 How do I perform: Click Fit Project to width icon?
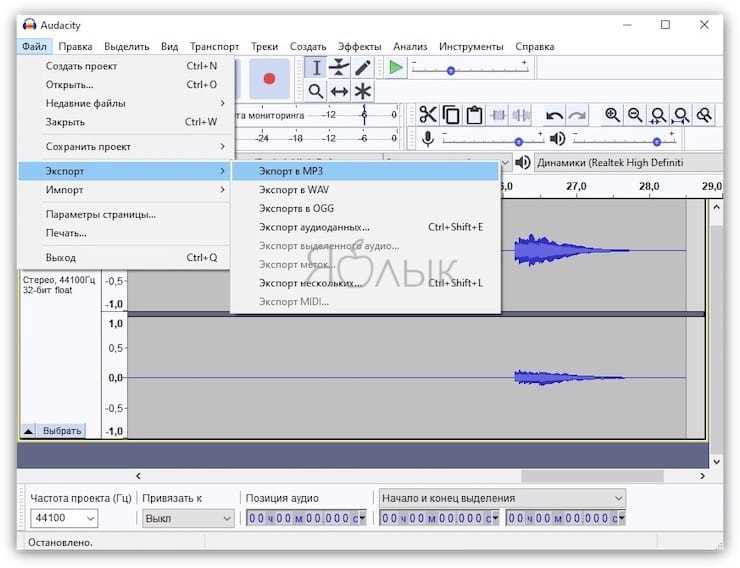[681, 115]
